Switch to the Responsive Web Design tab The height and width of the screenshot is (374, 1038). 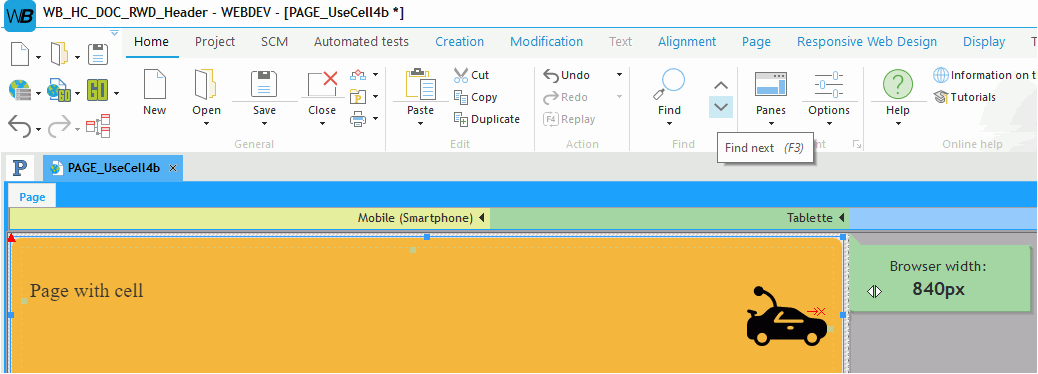867,42
